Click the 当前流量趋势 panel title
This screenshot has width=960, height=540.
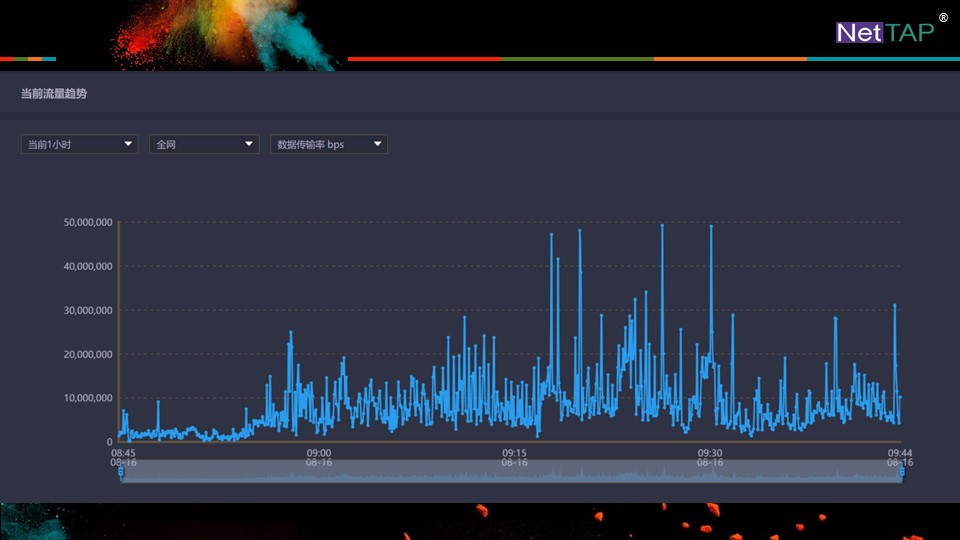[54, 94]
